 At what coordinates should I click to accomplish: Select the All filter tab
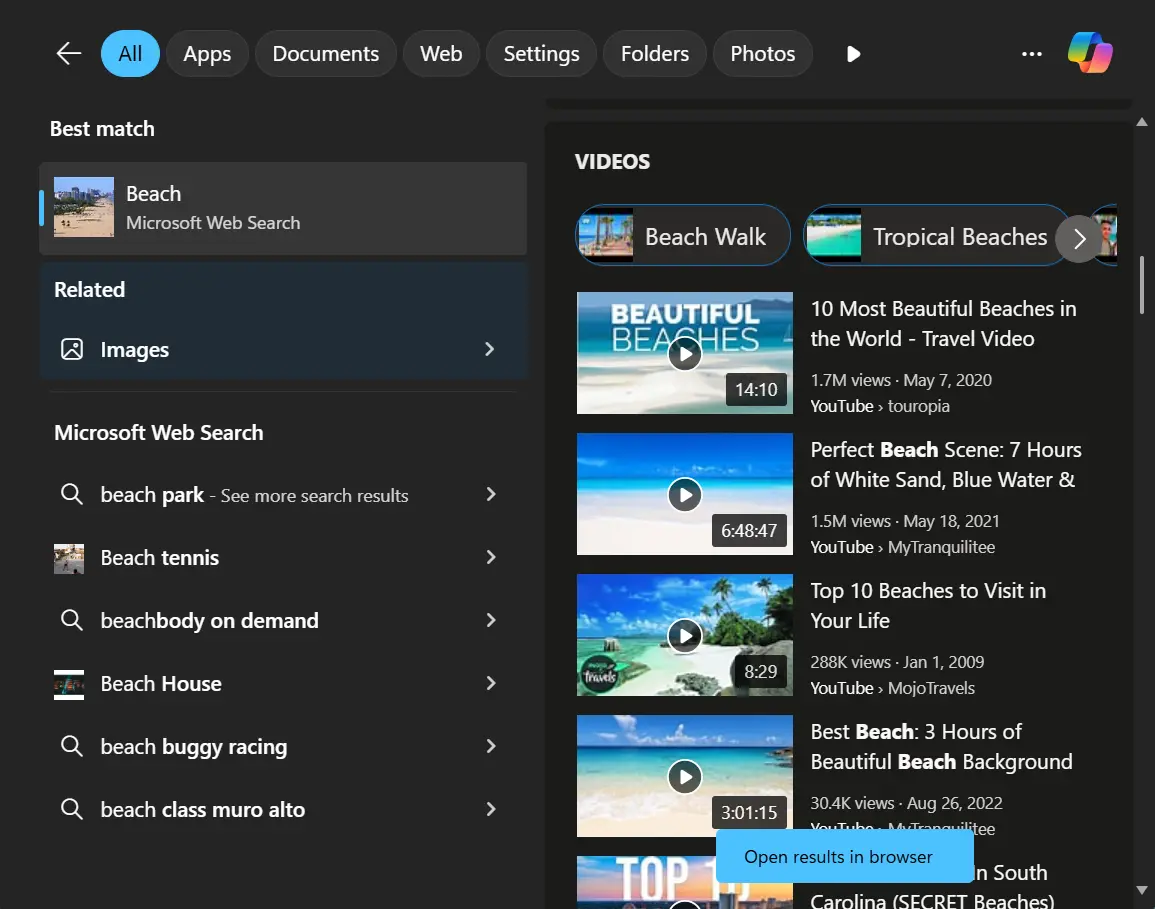pos(130,54)
